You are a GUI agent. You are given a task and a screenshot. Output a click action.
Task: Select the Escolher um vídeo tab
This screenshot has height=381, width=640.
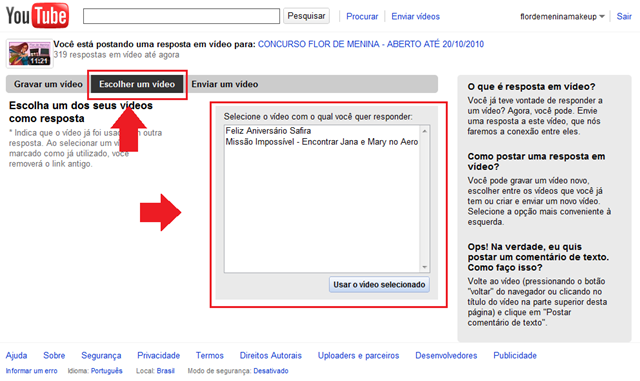point(137,84)
